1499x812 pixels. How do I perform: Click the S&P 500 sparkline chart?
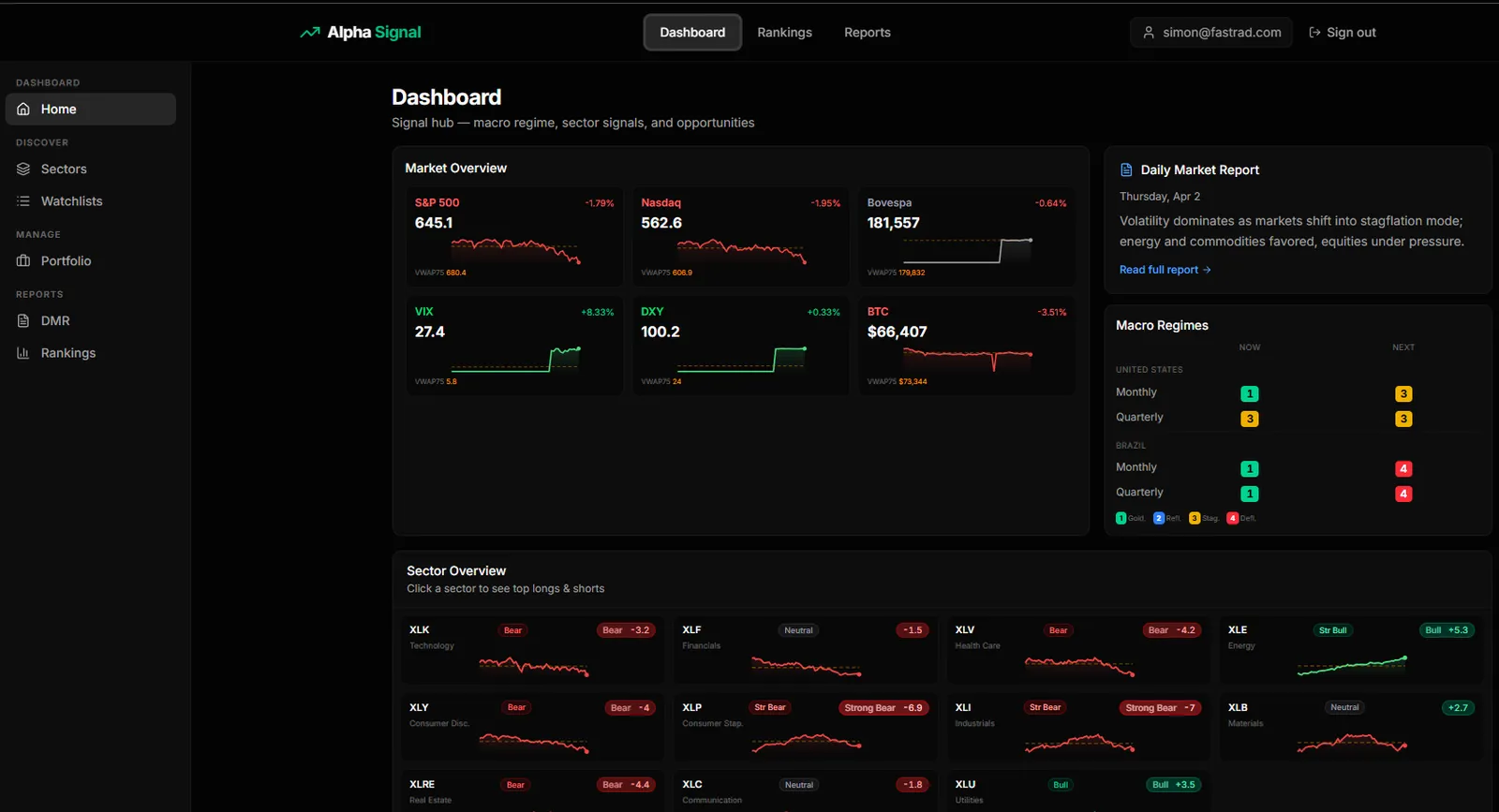[516, 251]
